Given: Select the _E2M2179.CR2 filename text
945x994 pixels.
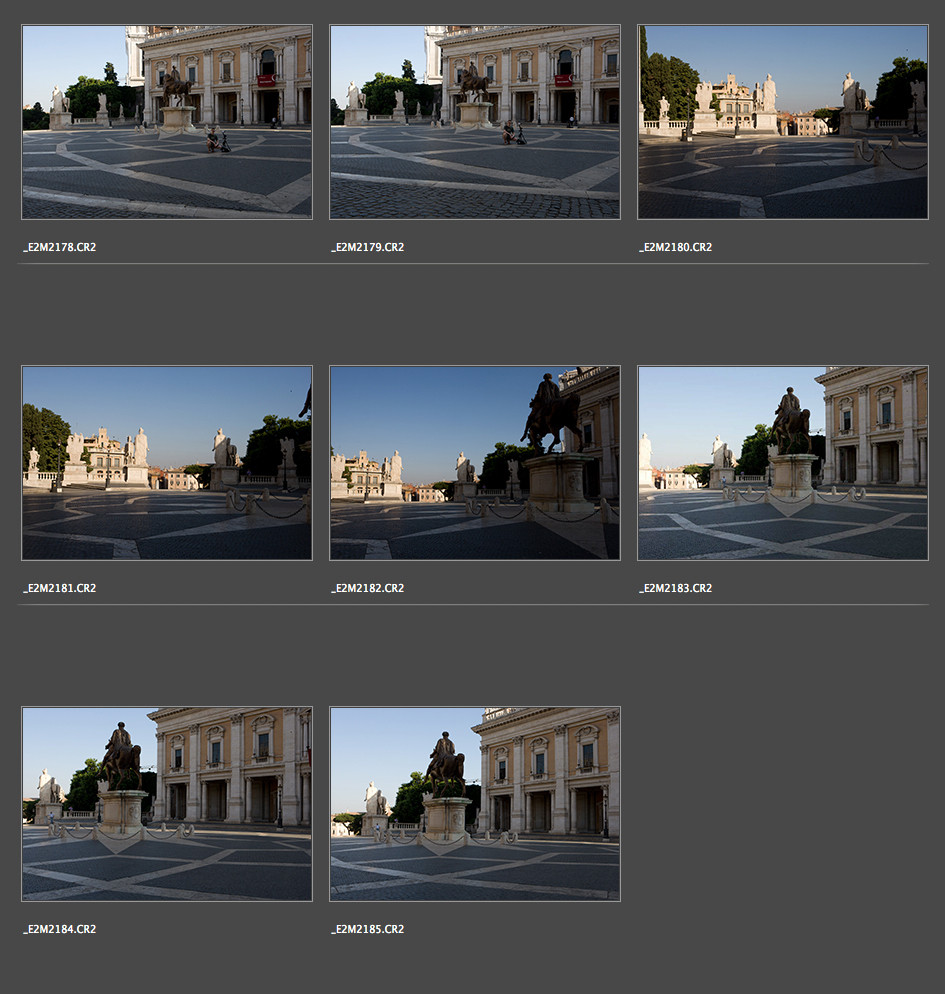Looking at the screenshot, I should pyautogui.click(x=368, y=247).
